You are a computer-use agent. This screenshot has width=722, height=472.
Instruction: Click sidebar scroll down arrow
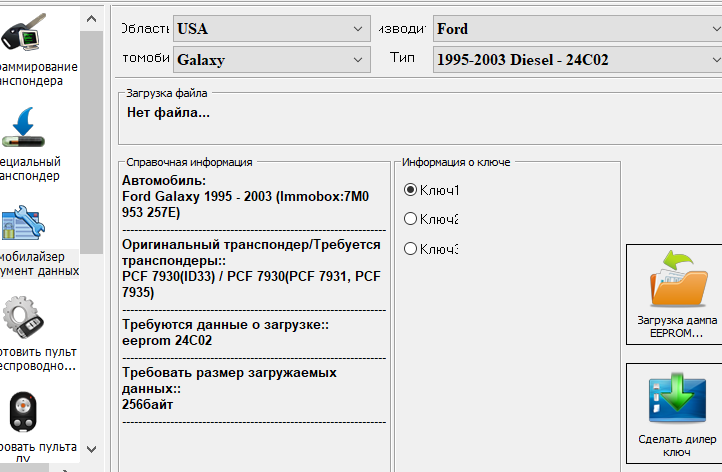92,449
